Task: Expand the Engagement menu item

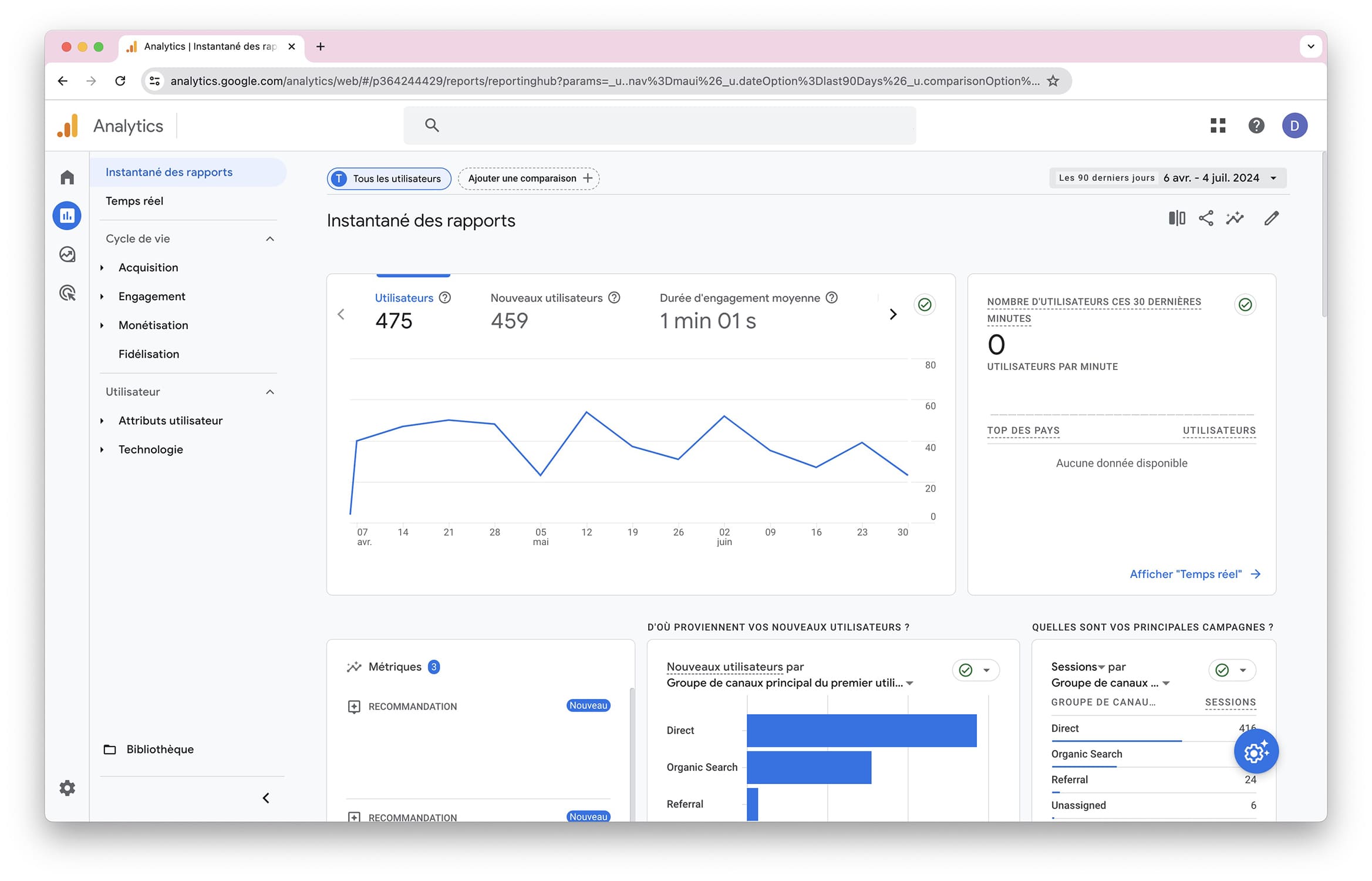Action: pos(102,297)
